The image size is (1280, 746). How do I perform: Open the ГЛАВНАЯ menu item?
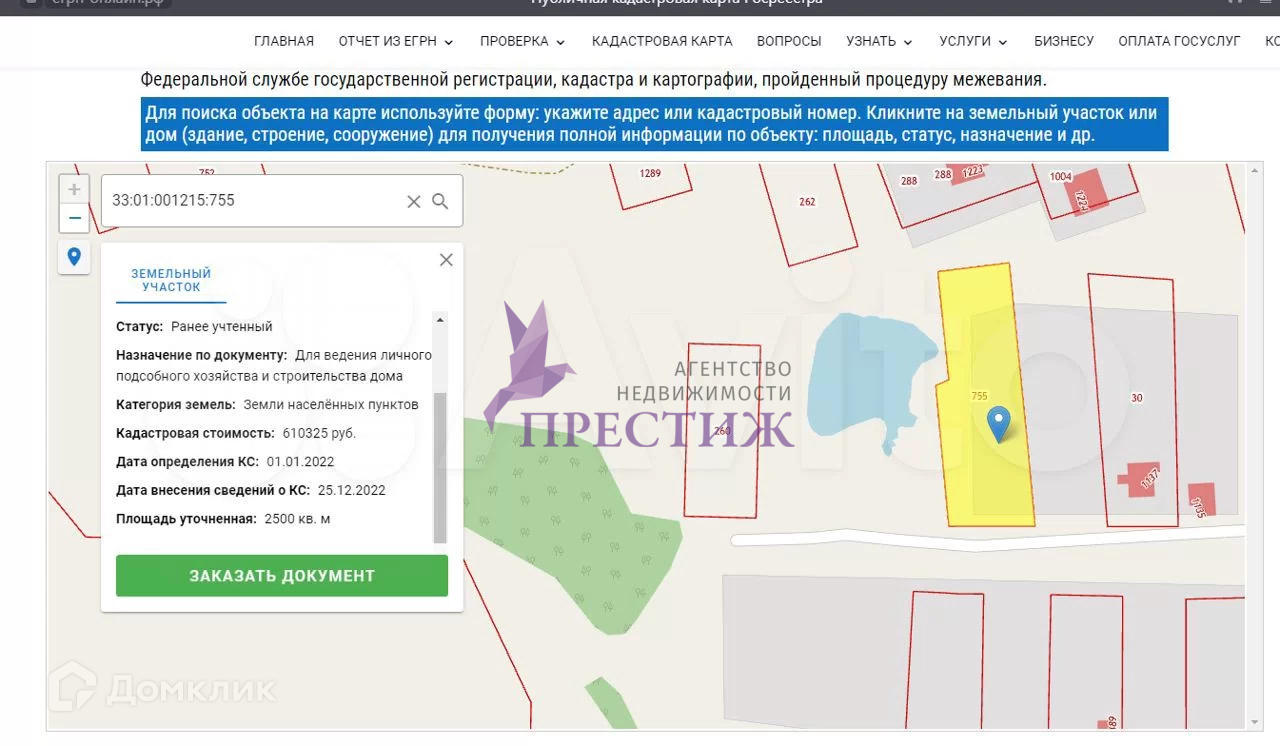pos(284,41)
